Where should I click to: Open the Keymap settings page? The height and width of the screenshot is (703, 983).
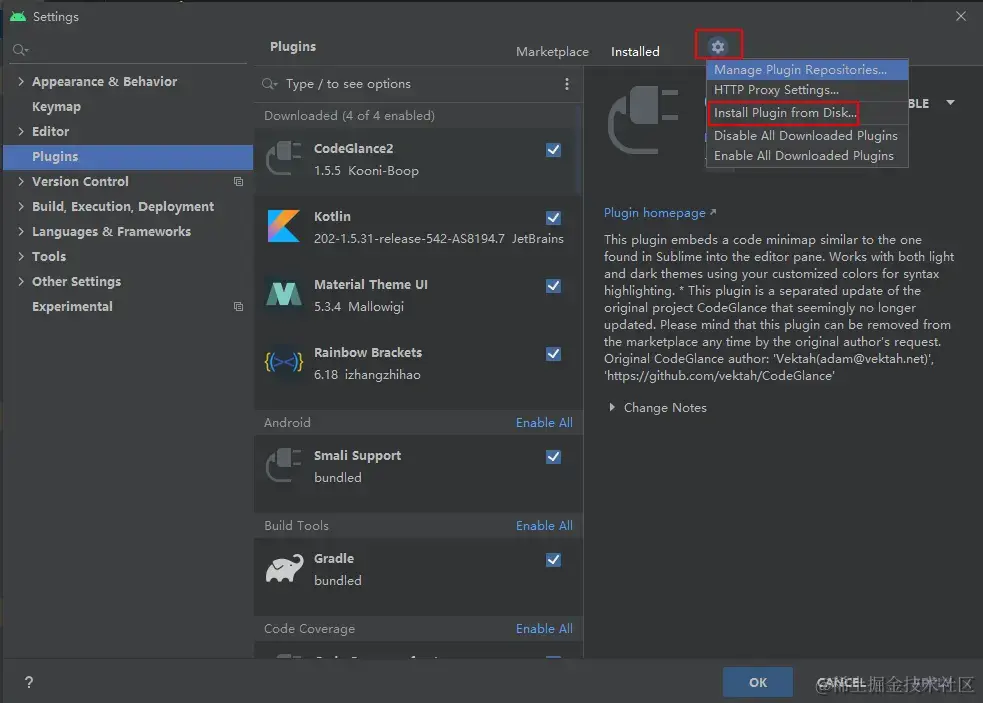[56, 107]
